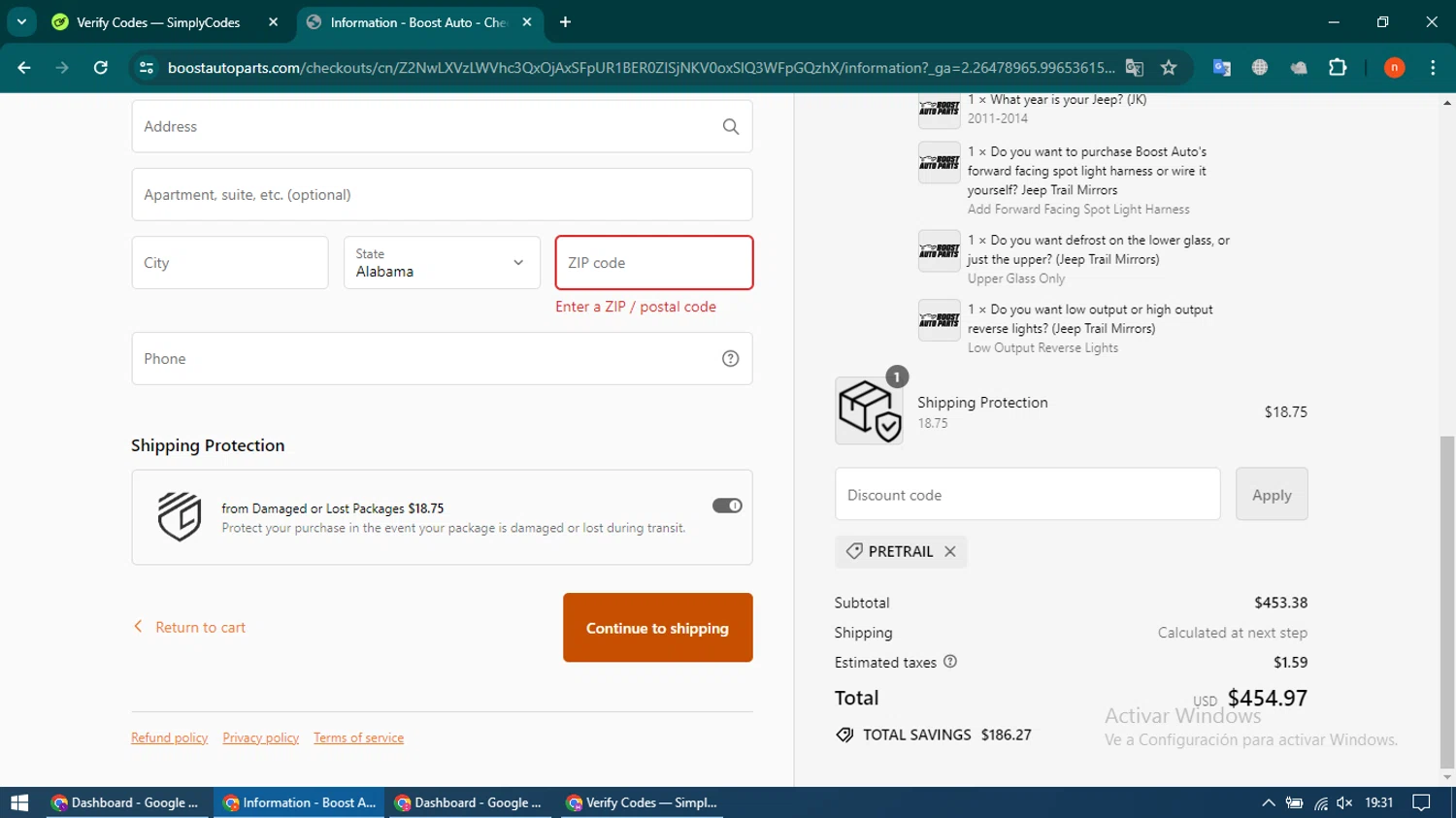This screenshot has height=818, width=1456.
Task: Open the Windows notification center icon
Action: tap(1422, 802)
